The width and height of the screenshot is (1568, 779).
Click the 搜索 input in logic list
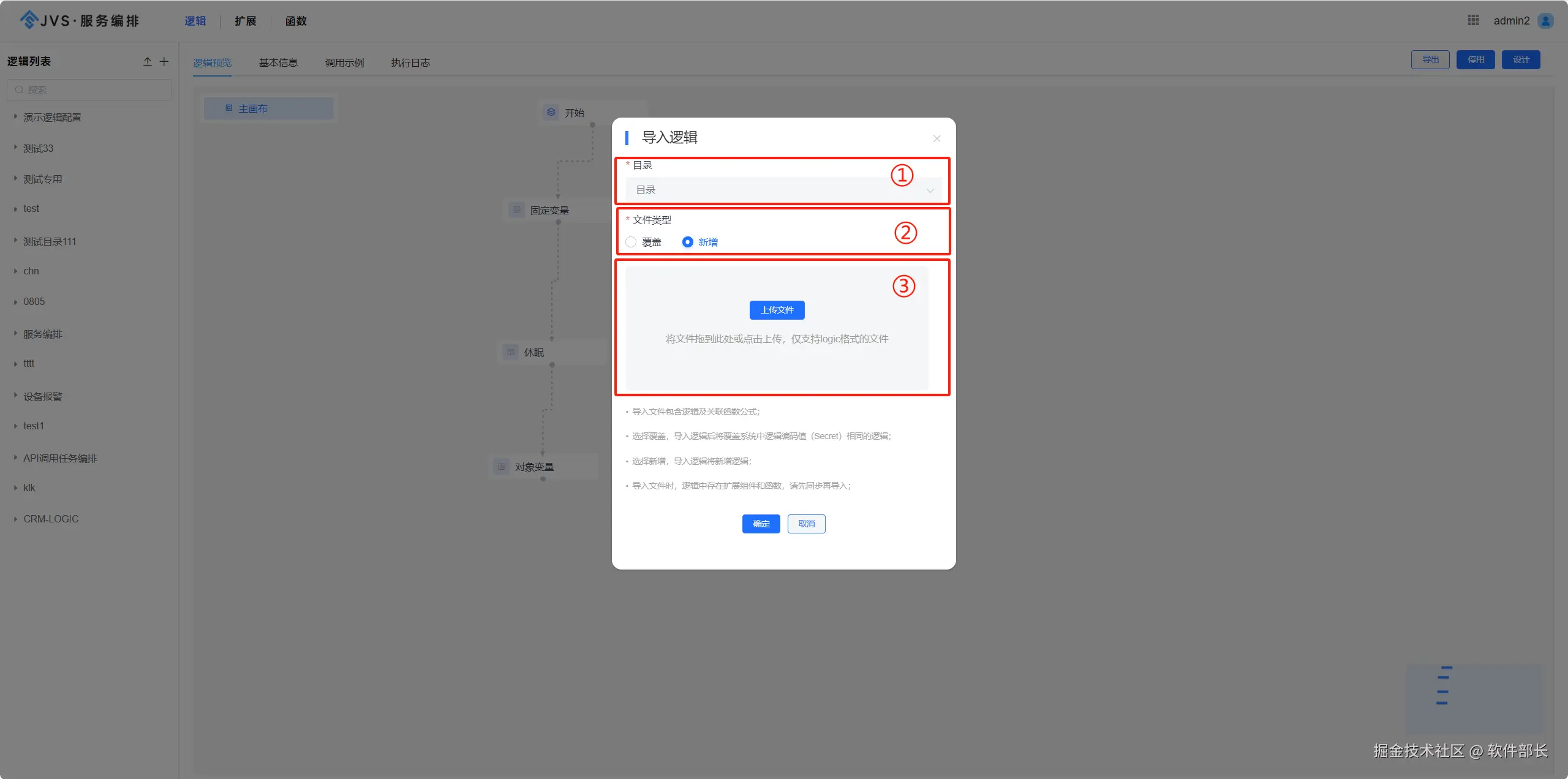click(92, 89)
